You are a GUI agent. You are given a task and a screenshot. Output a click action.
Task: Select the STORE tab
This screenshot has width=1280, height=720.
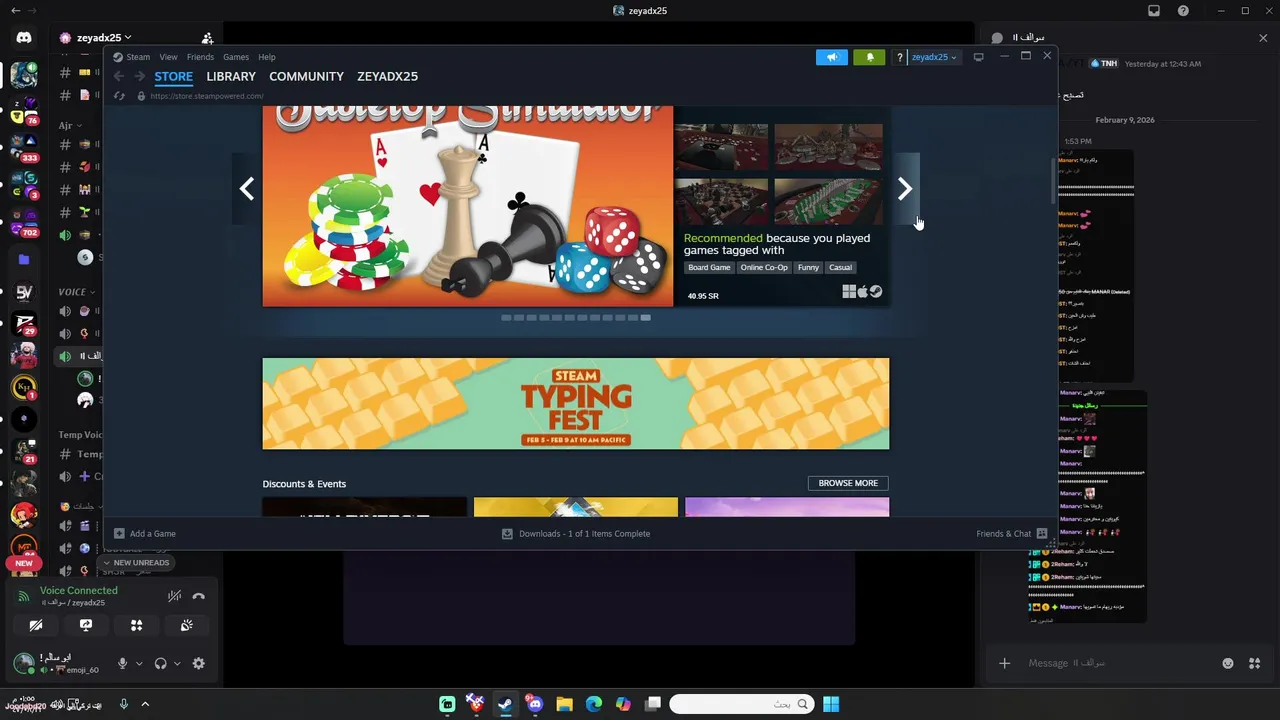(x=173, y=76)
